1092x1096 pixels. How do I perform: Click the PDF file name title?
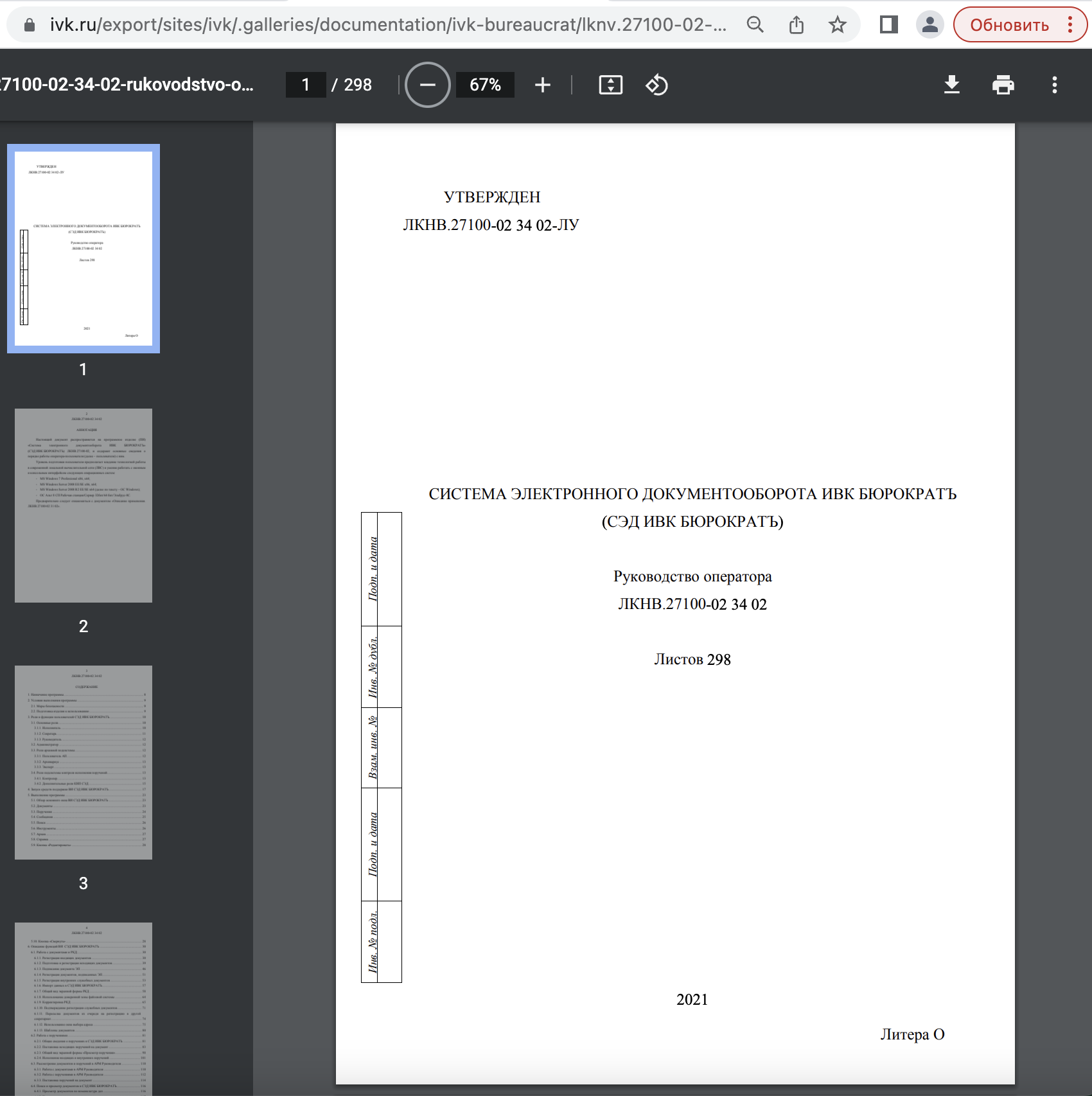point(127,85)
